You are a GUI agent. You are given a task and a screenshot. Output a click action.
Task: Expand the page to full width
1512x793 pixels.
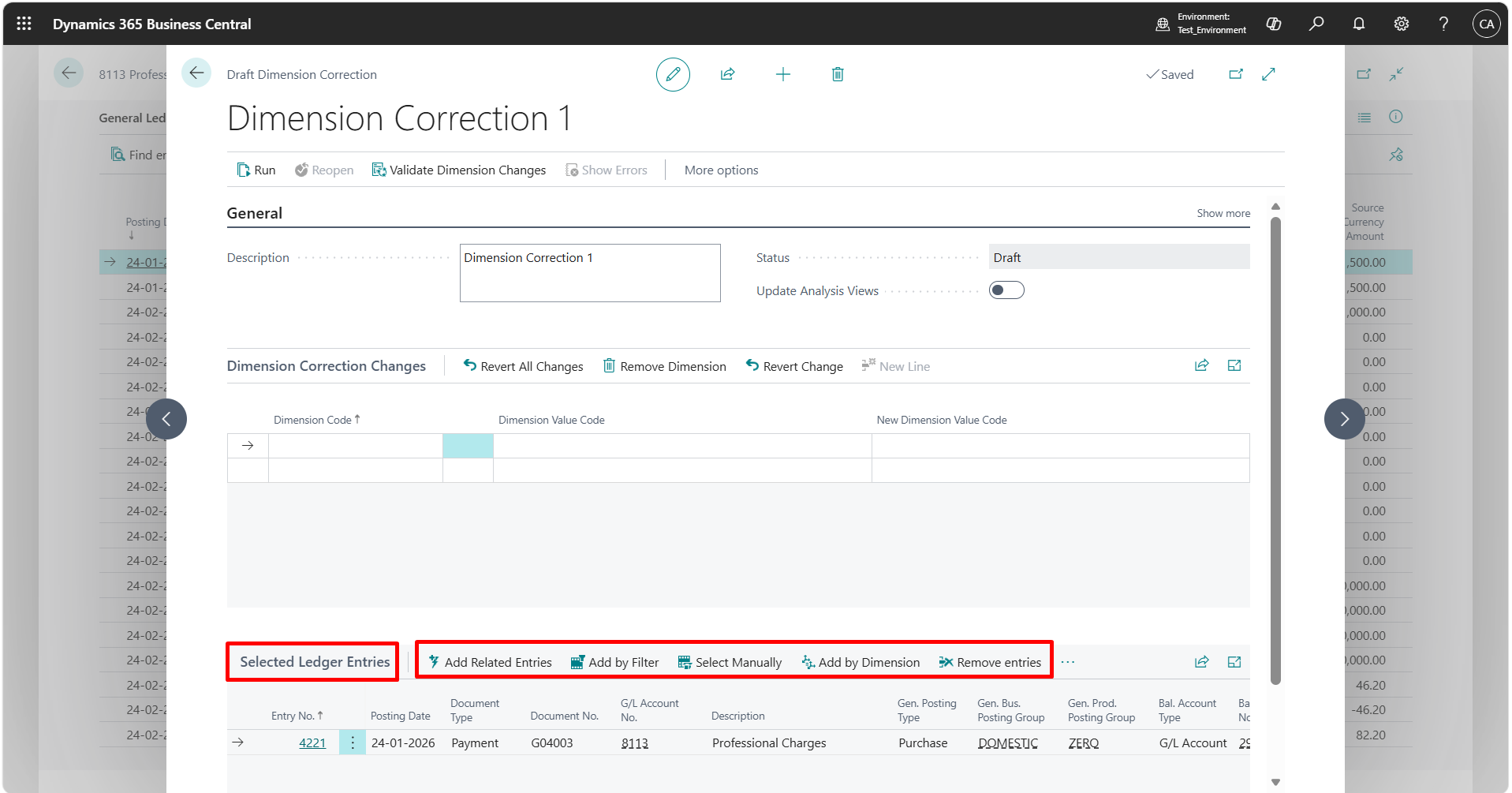click(1268, 74)
